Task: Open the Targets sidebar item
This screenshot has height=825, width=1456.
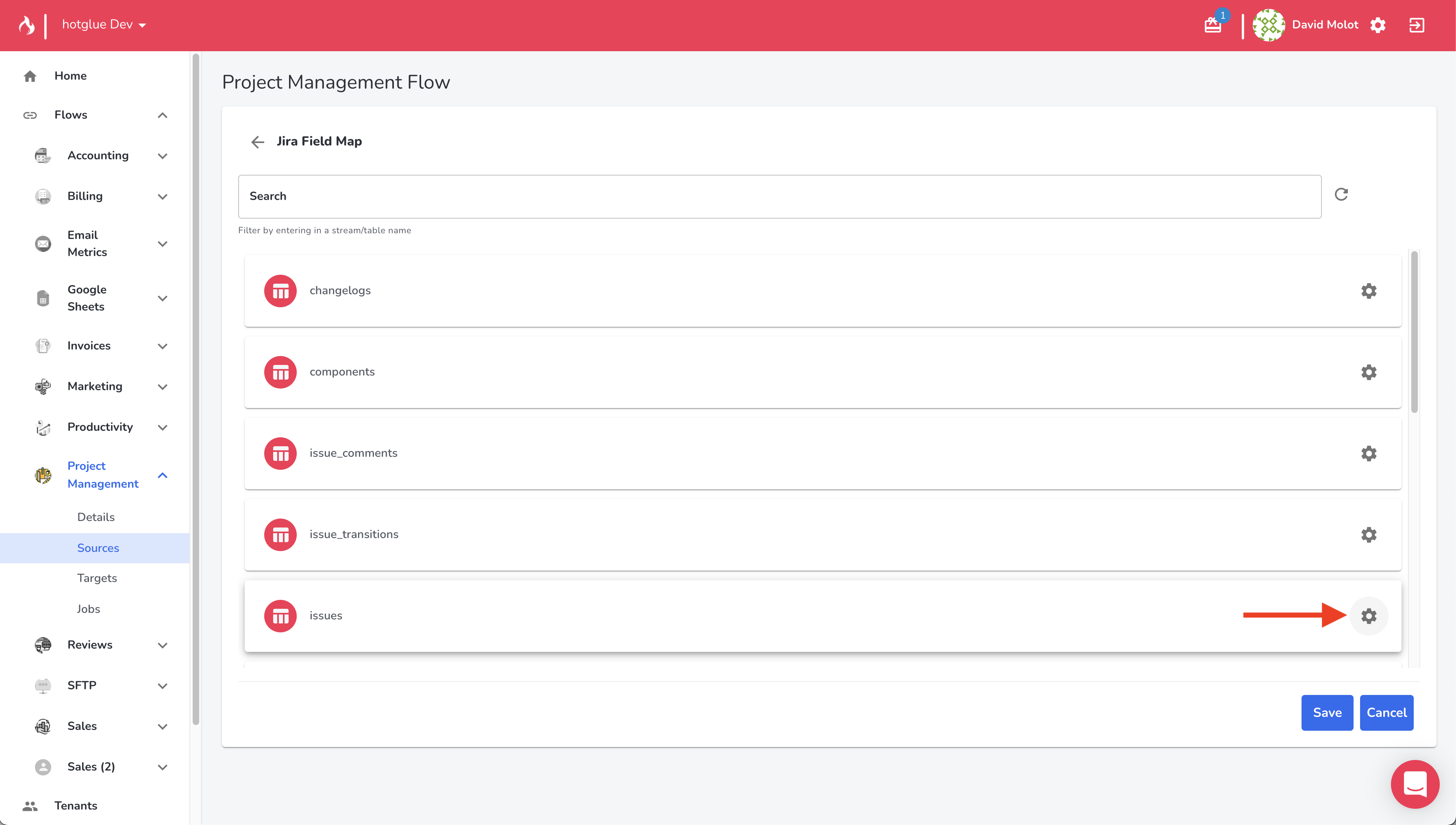Action: (97, 578)
